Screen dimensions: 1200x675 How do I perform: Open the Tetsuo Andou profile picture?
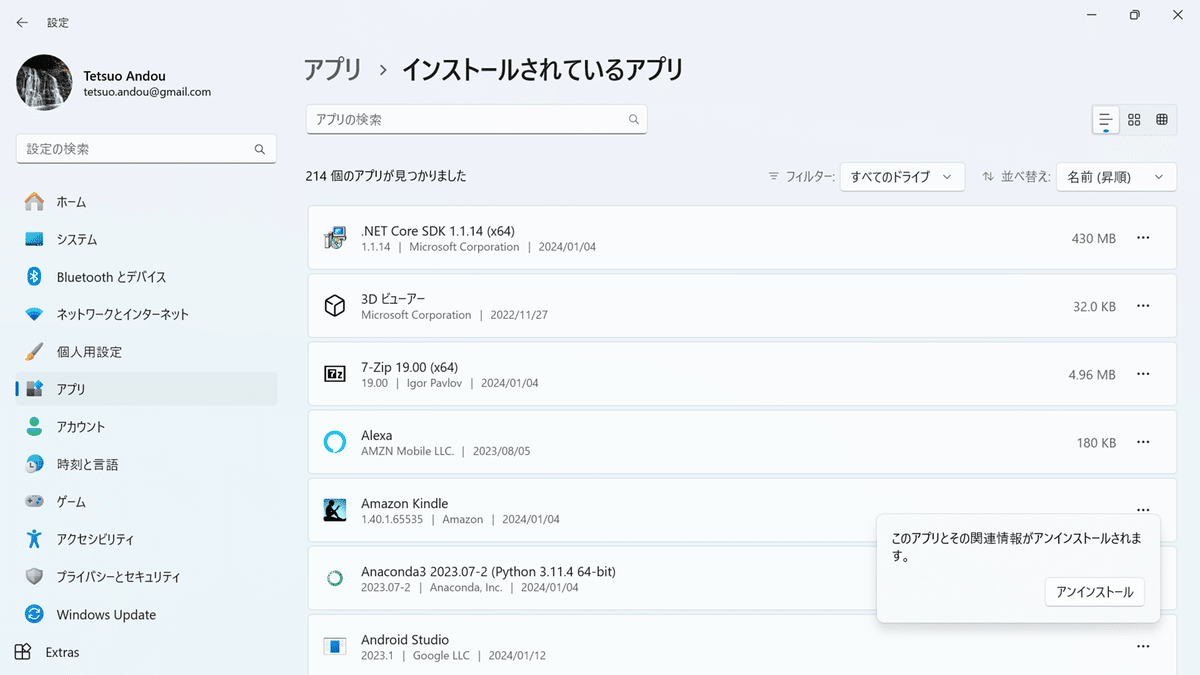pyautogui.click(x=44, y=83)
